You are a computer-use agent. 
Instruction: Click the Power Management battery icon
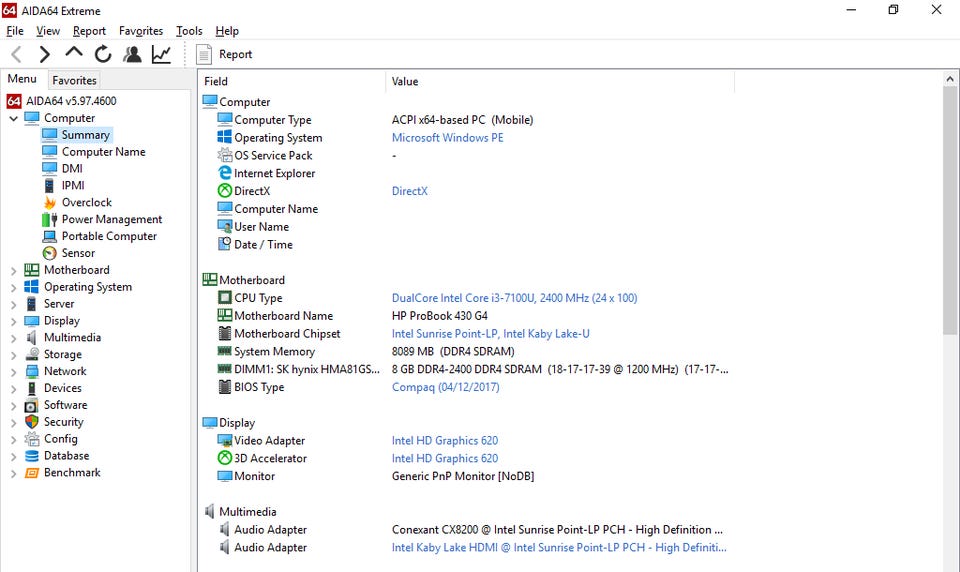tap(50, 219)
